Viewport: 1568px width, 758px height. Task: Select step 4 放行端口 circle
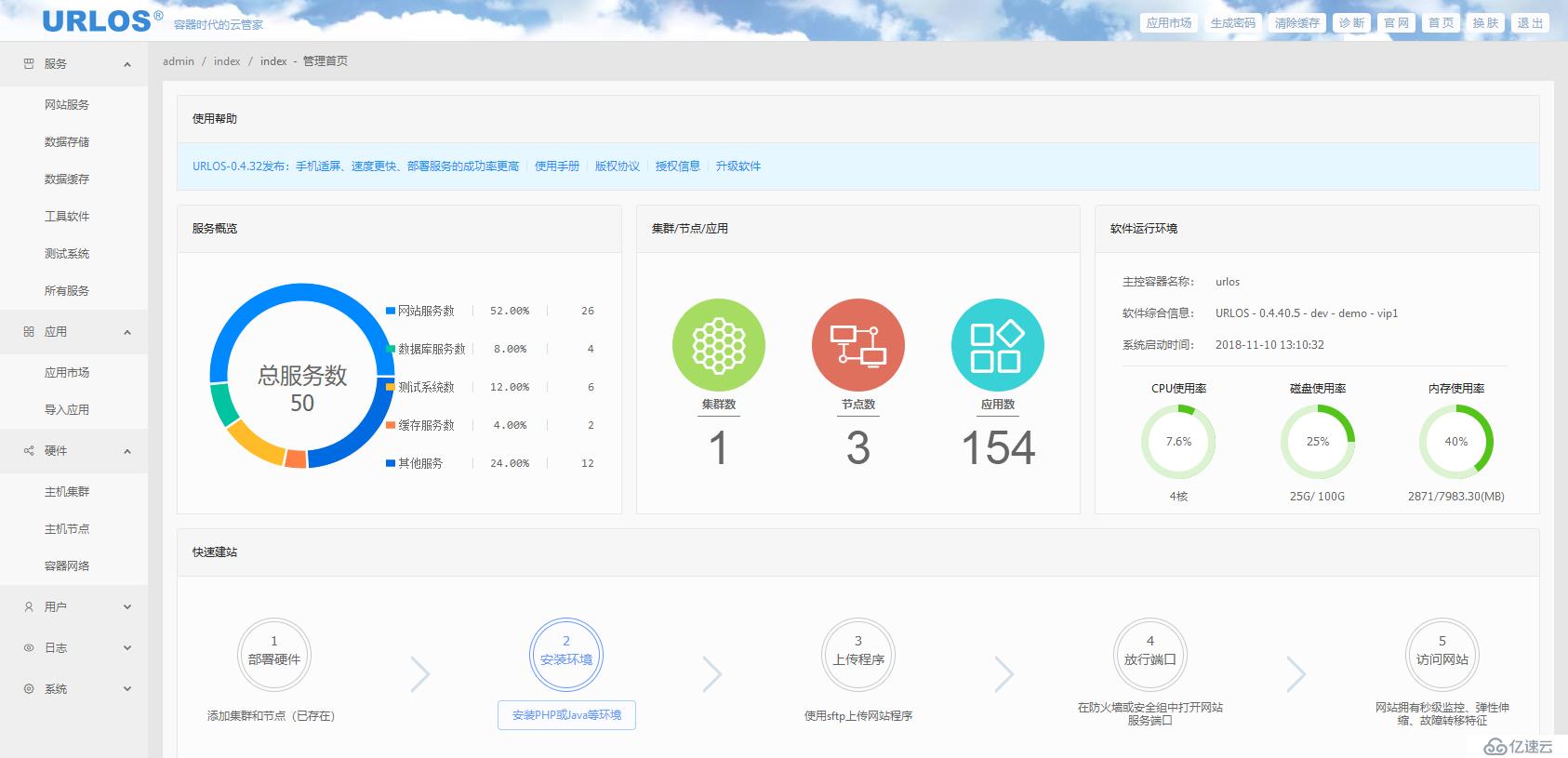tap(1150, 655)
